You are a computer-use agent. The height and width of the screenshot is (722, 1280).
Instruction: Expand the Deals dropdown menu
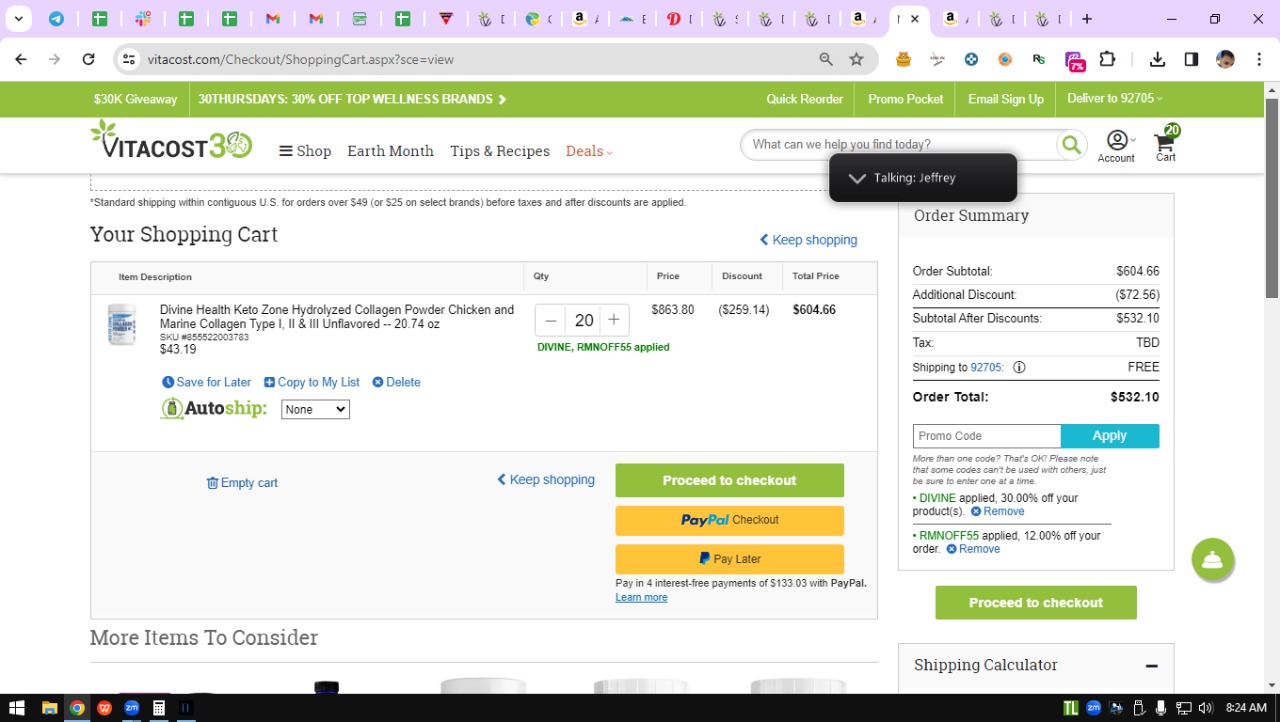tap(589, 151)
